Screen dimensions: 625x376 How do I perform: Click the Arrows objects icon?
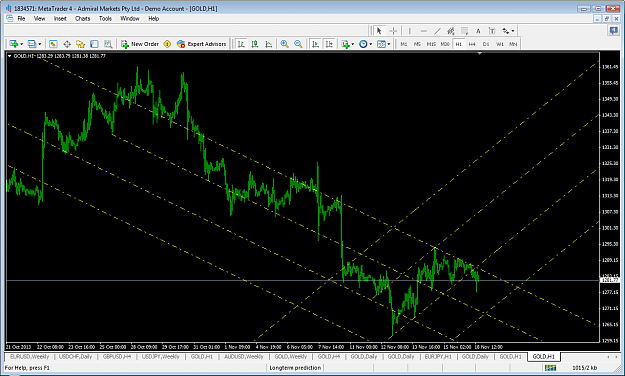(x=505, y=31)
